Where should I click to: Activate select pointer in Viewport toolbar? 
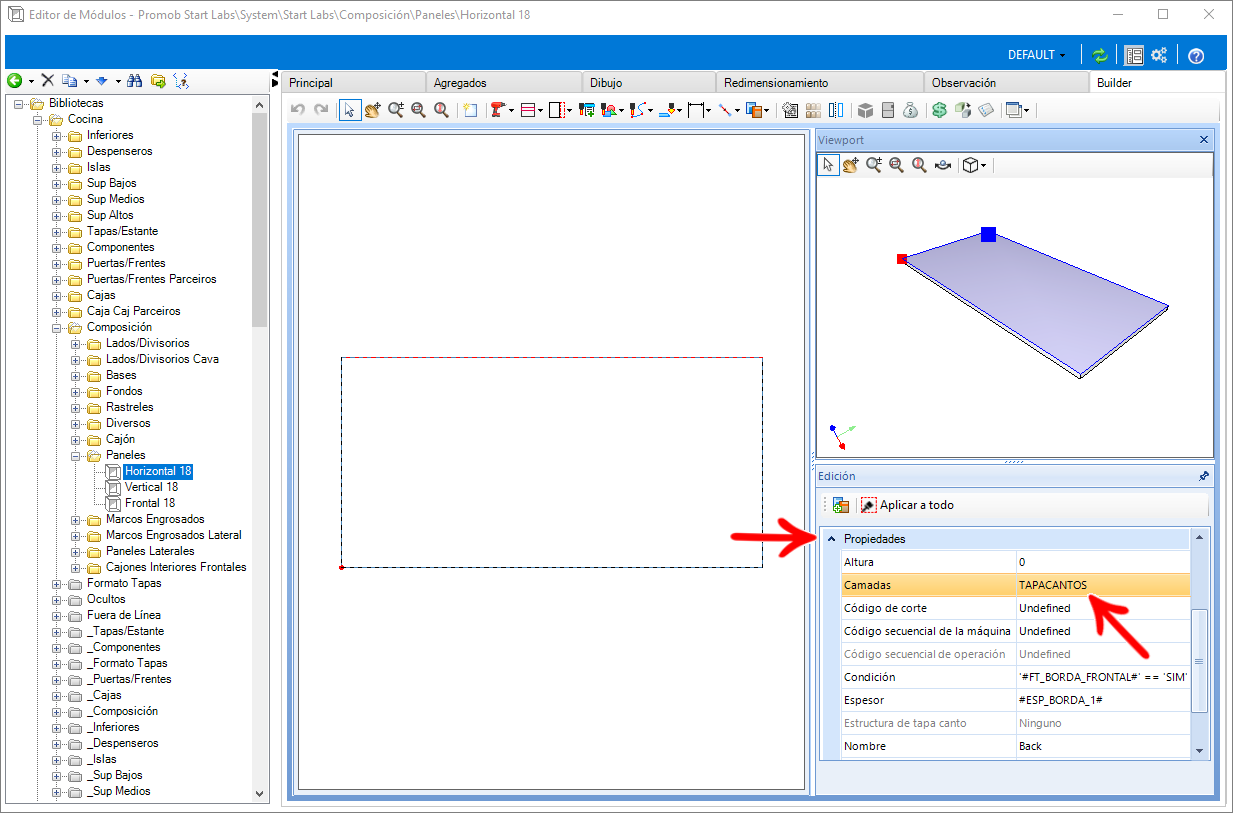tap(828, 165)
